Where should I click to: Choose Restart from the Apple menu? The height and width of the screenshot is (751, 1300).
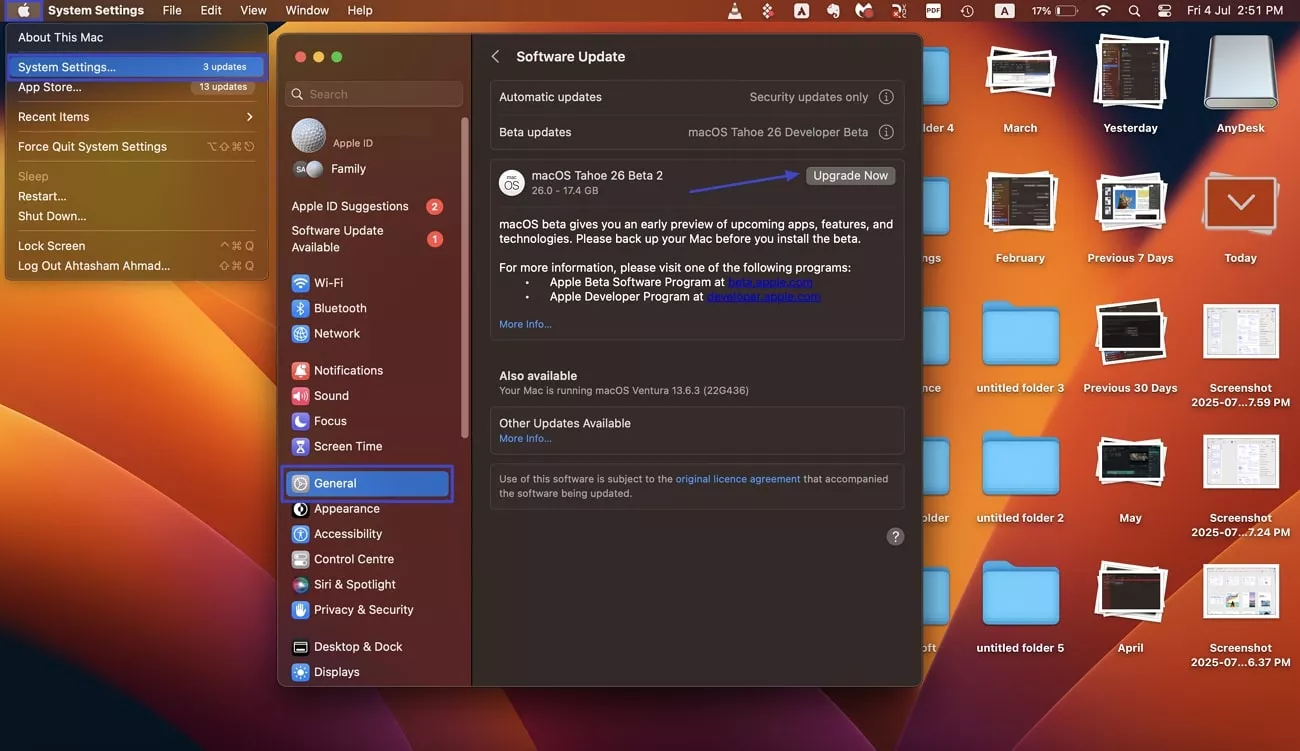point(42,196)
